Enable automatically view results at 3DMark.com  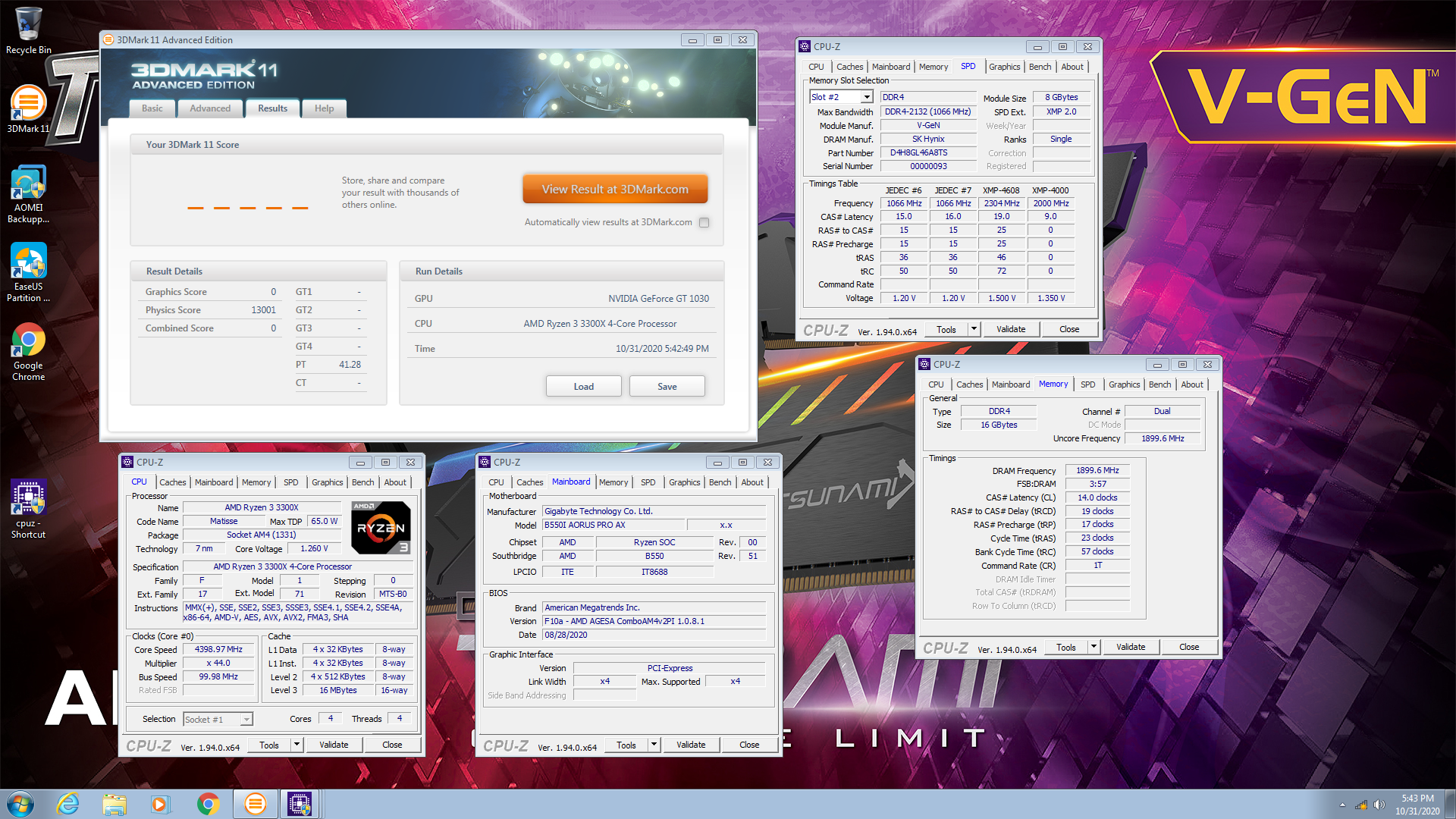[704, 222]
